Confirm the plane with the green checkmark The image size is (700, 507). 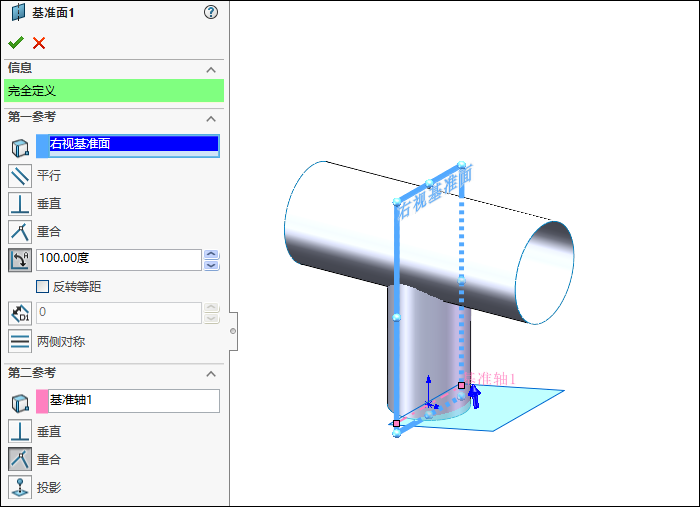click(x=16, y=43)
